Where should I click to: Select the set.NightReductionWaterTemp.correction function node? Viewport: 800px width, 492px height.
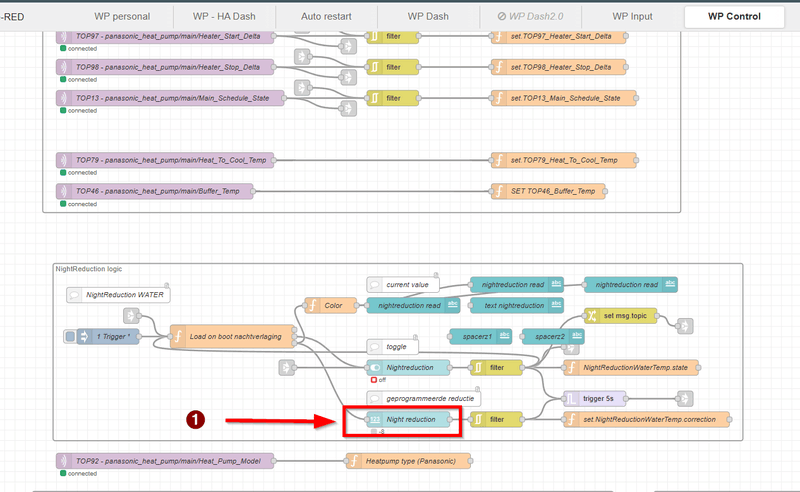coord(646,420)
